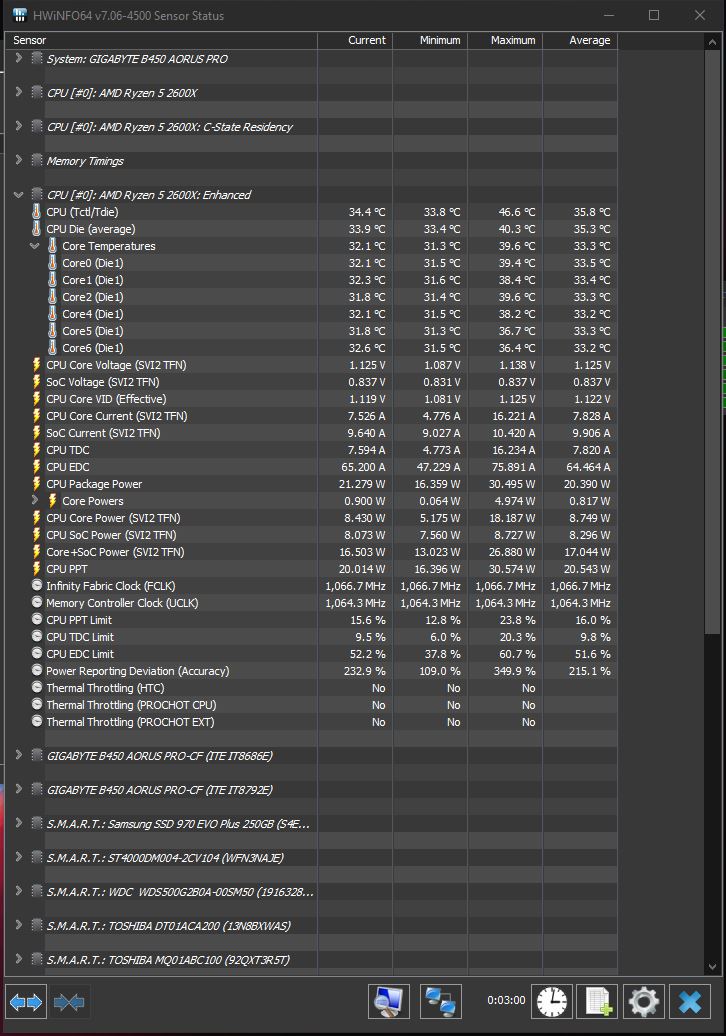Expand GIGABYTE B450 AORUS PRO-CF (ITE IT8686E)
The image size is (726, 1036).
pos(18,755)
